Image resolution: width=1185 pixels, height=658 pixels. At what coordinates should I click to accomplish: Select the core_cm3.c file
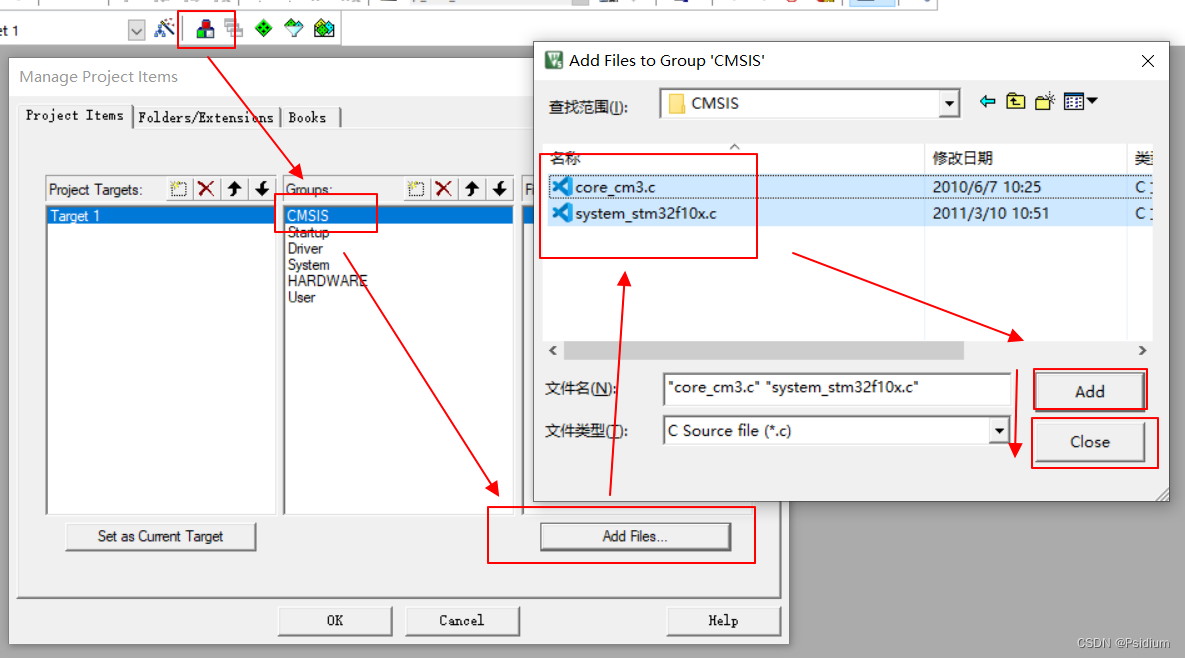point(615,187)
